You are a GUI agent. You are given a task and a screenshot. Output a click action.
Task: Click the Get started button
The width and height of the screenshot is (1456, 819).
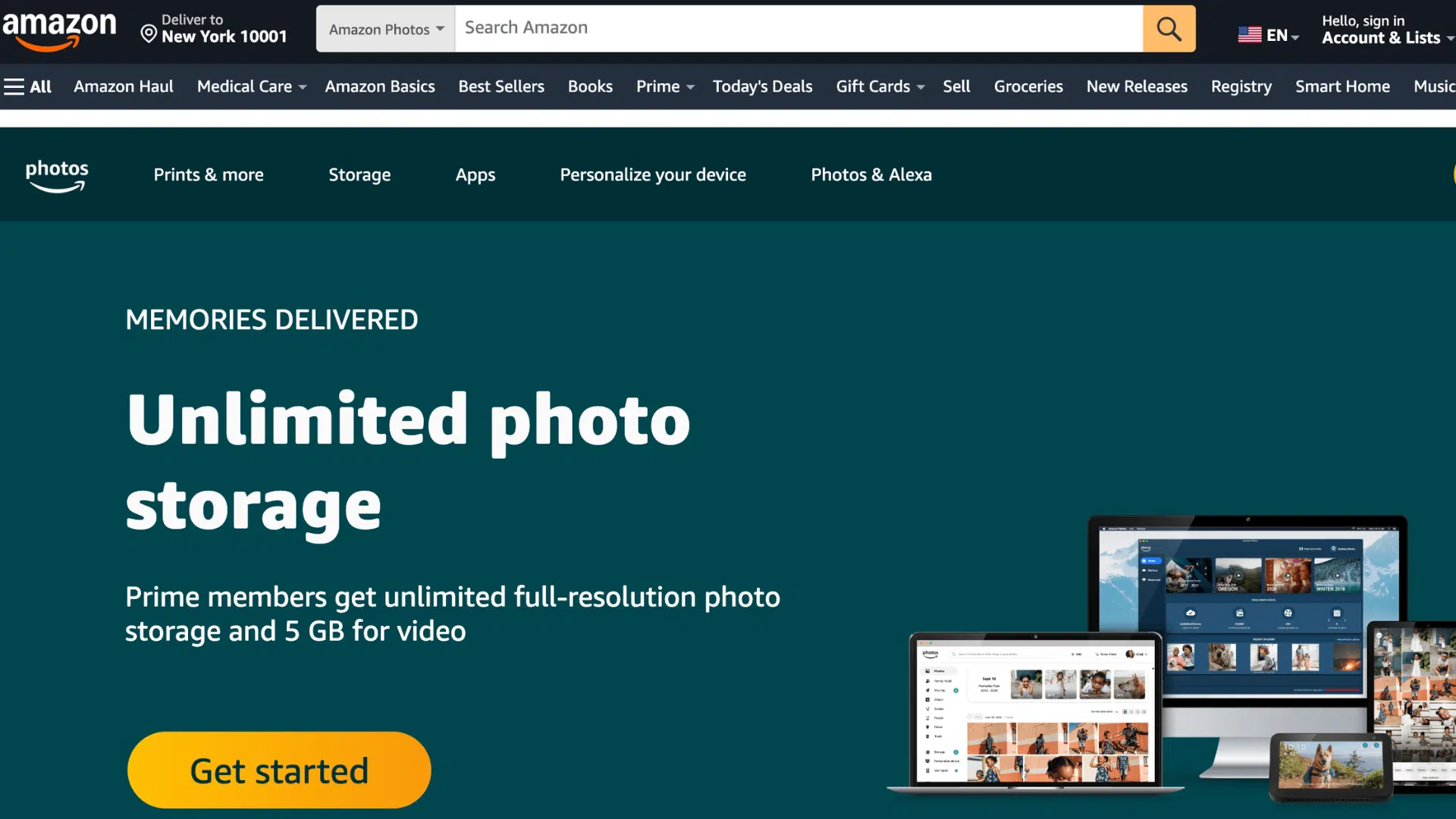click(x=279, y=770)
